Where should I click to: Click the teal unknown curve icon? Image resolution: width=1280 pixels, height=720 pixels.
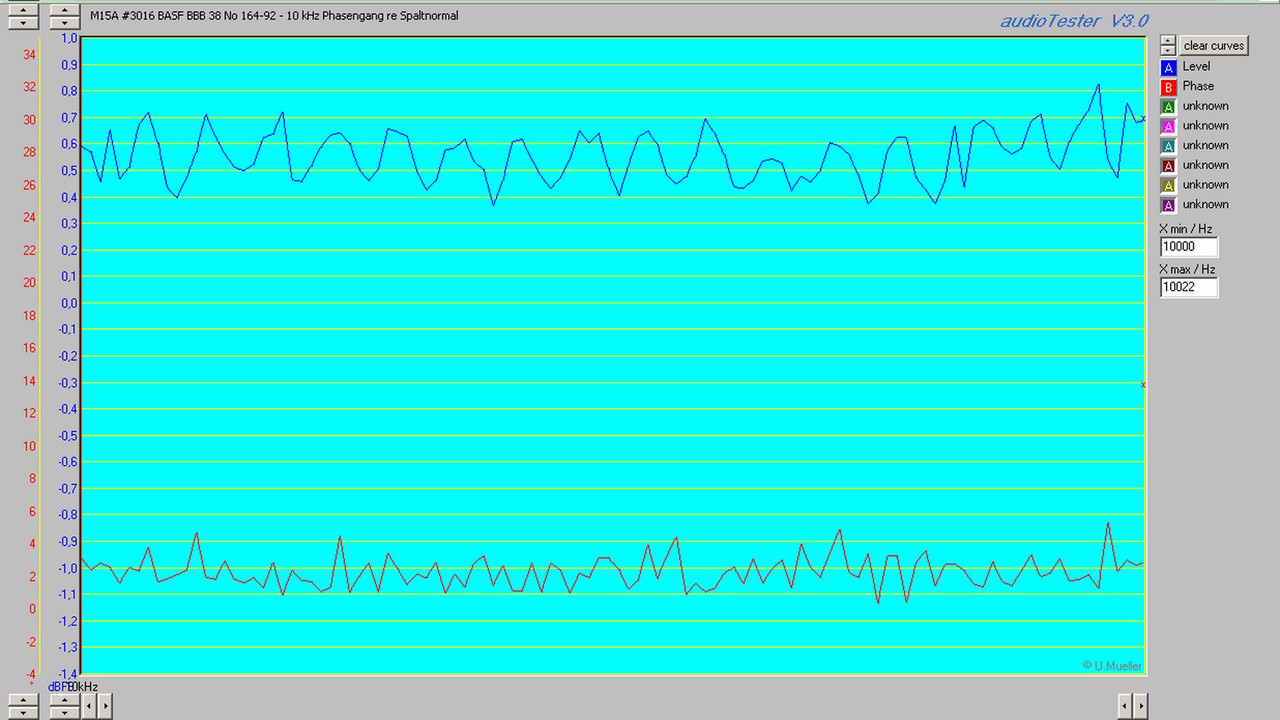pos(1168,145)
